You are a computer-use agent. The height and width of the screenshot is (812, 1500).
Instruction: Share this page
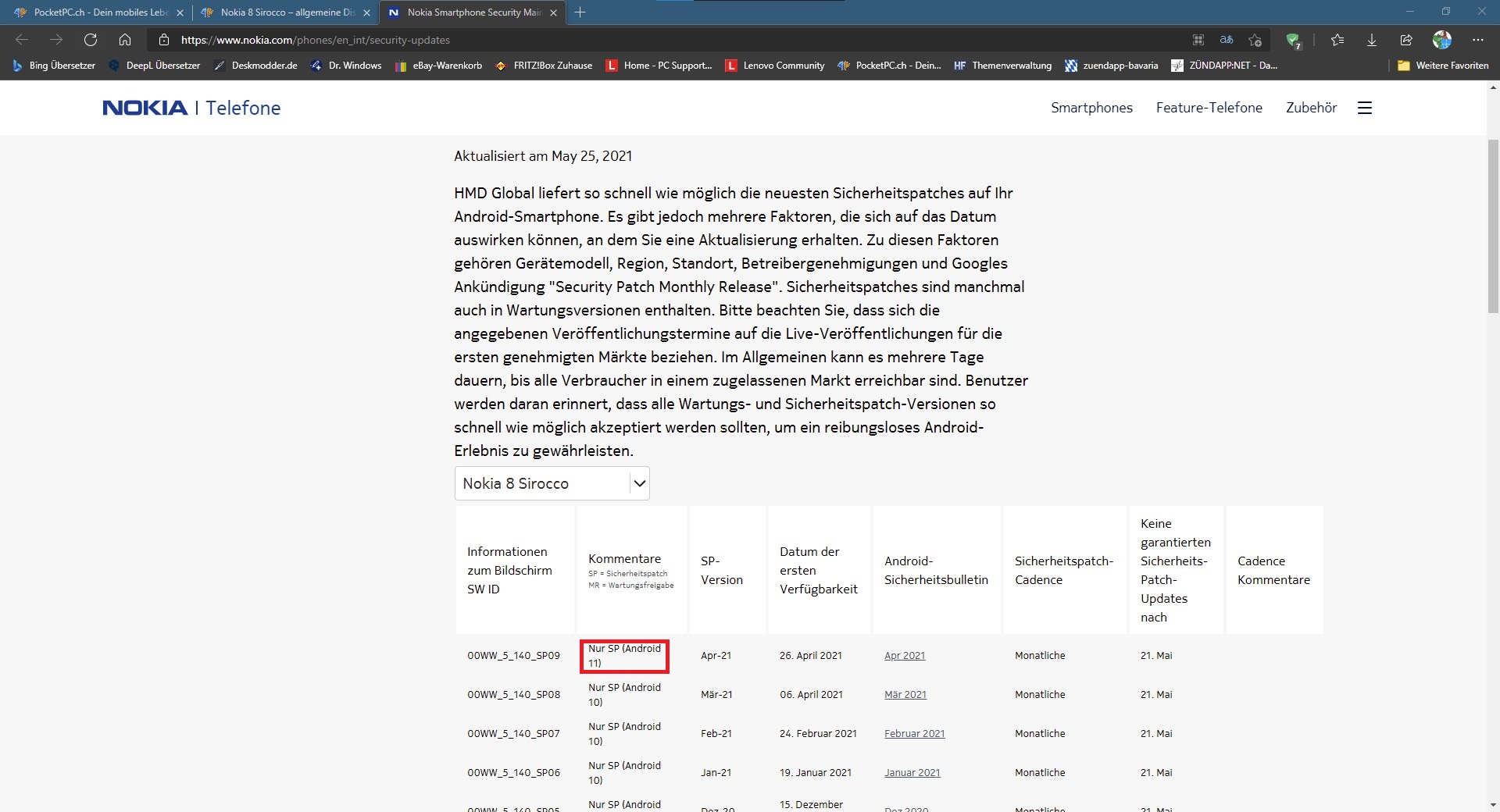1406,40
